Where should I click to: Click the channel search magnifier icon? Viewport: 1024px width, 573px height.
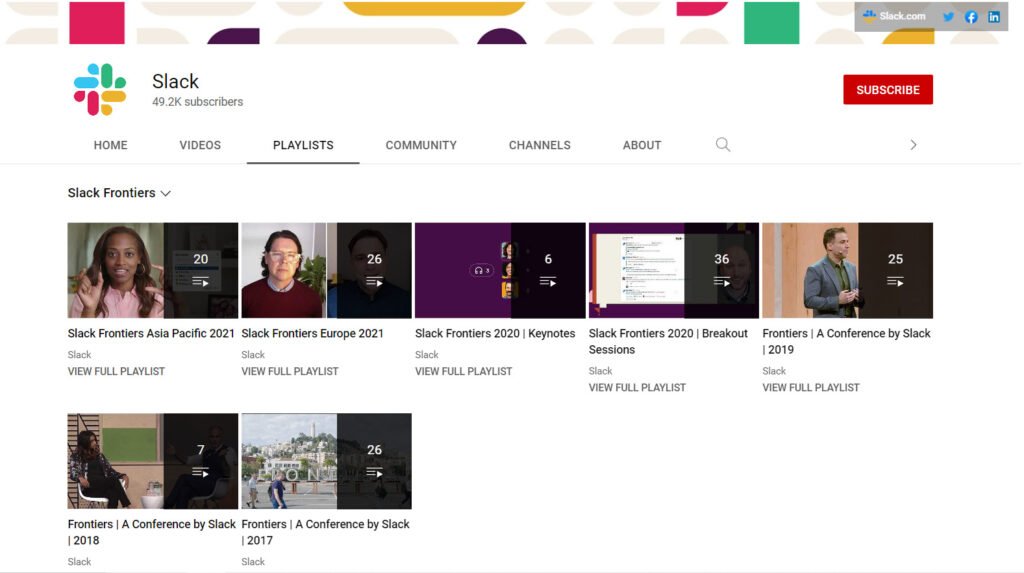723,145
